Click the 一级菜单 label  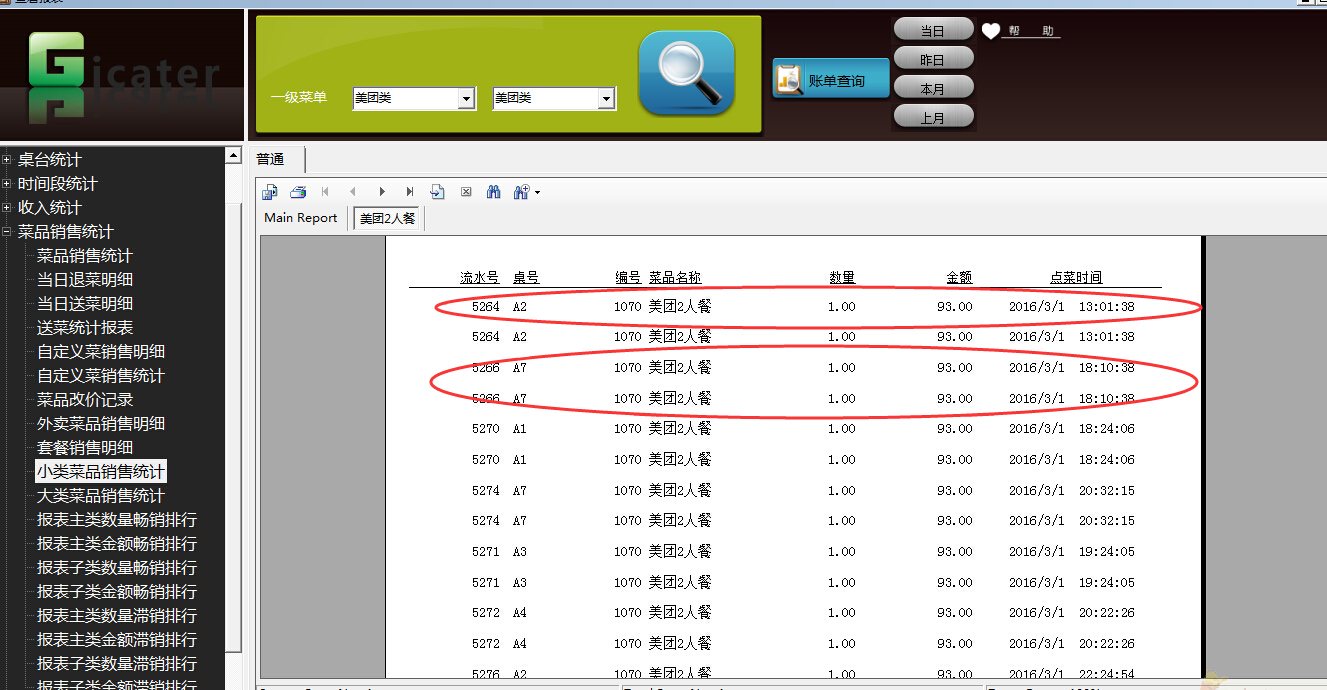pos(298,98)
